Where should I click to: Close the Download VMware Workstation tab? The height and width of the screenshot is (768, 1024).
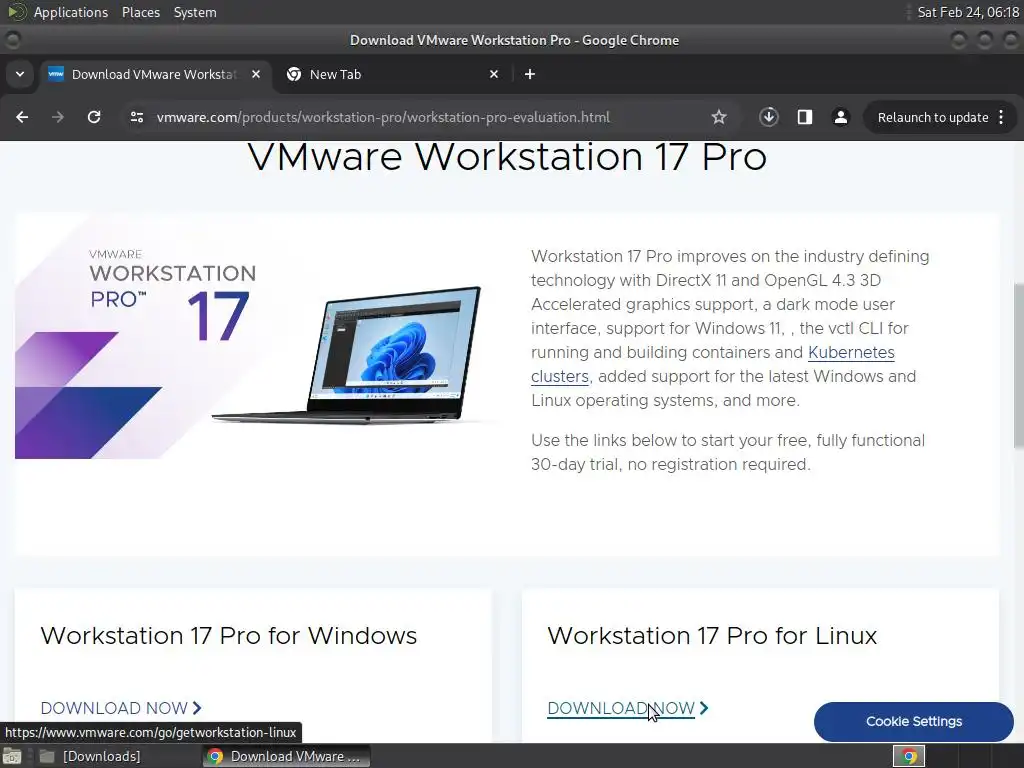tap(256, 74)
